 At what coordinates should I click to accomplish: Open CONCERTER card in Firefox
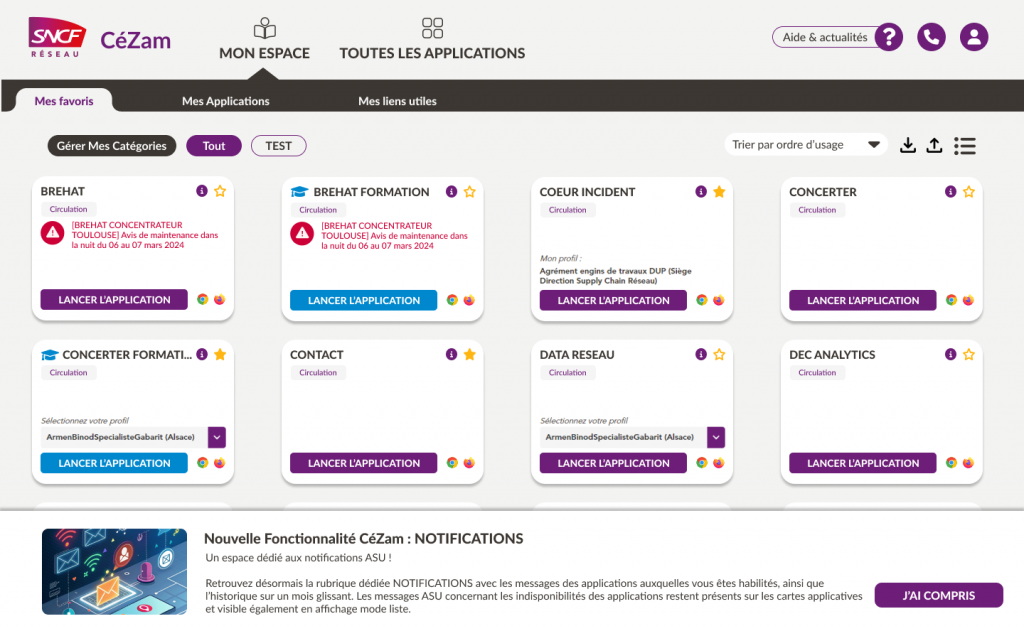click(968, 300)
